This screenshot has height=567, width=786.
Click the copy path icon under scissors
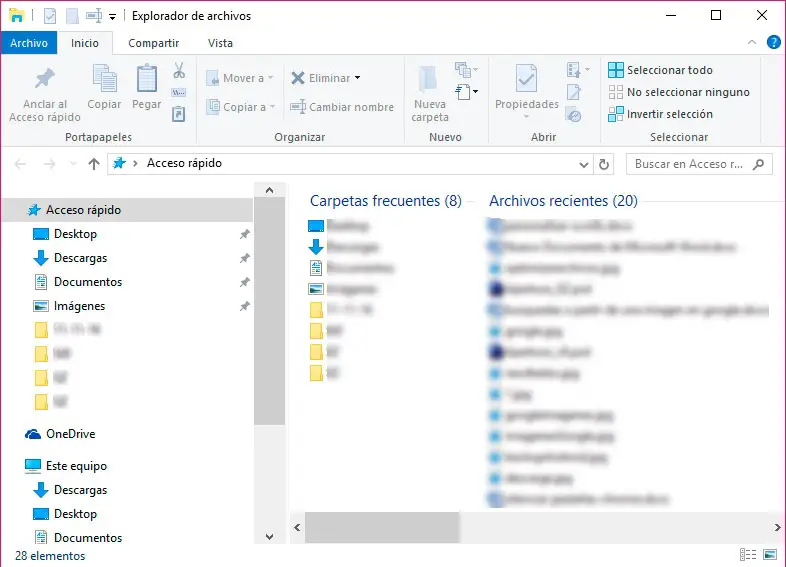[179, 92]
